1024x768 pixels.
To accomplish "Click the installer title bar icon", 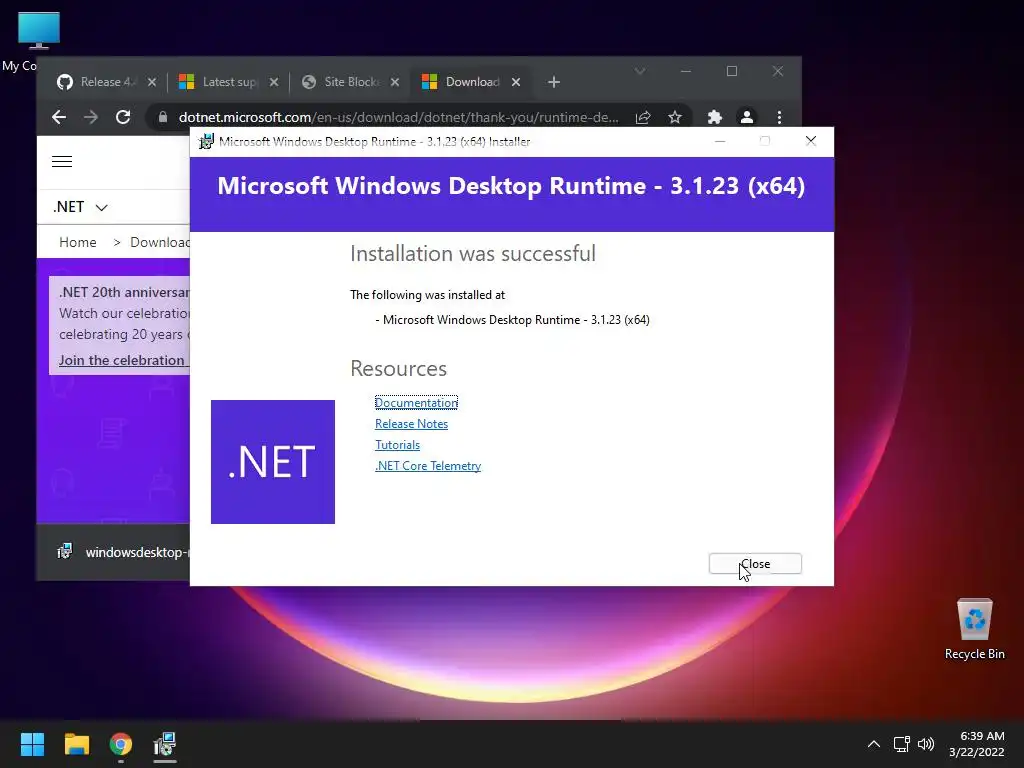I will pyautogui.click(x=206, y=142).
